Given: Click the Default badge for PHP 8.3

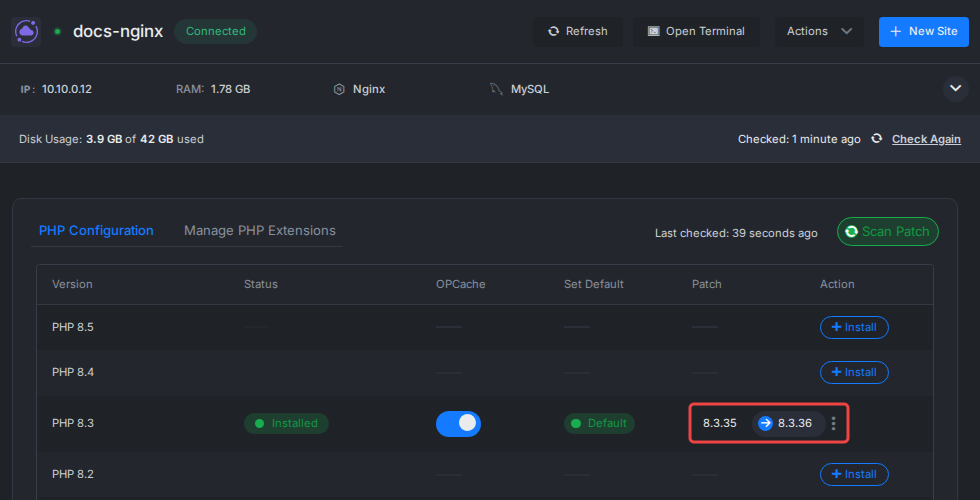Looking at the screenshot, I should pos(599,423).
